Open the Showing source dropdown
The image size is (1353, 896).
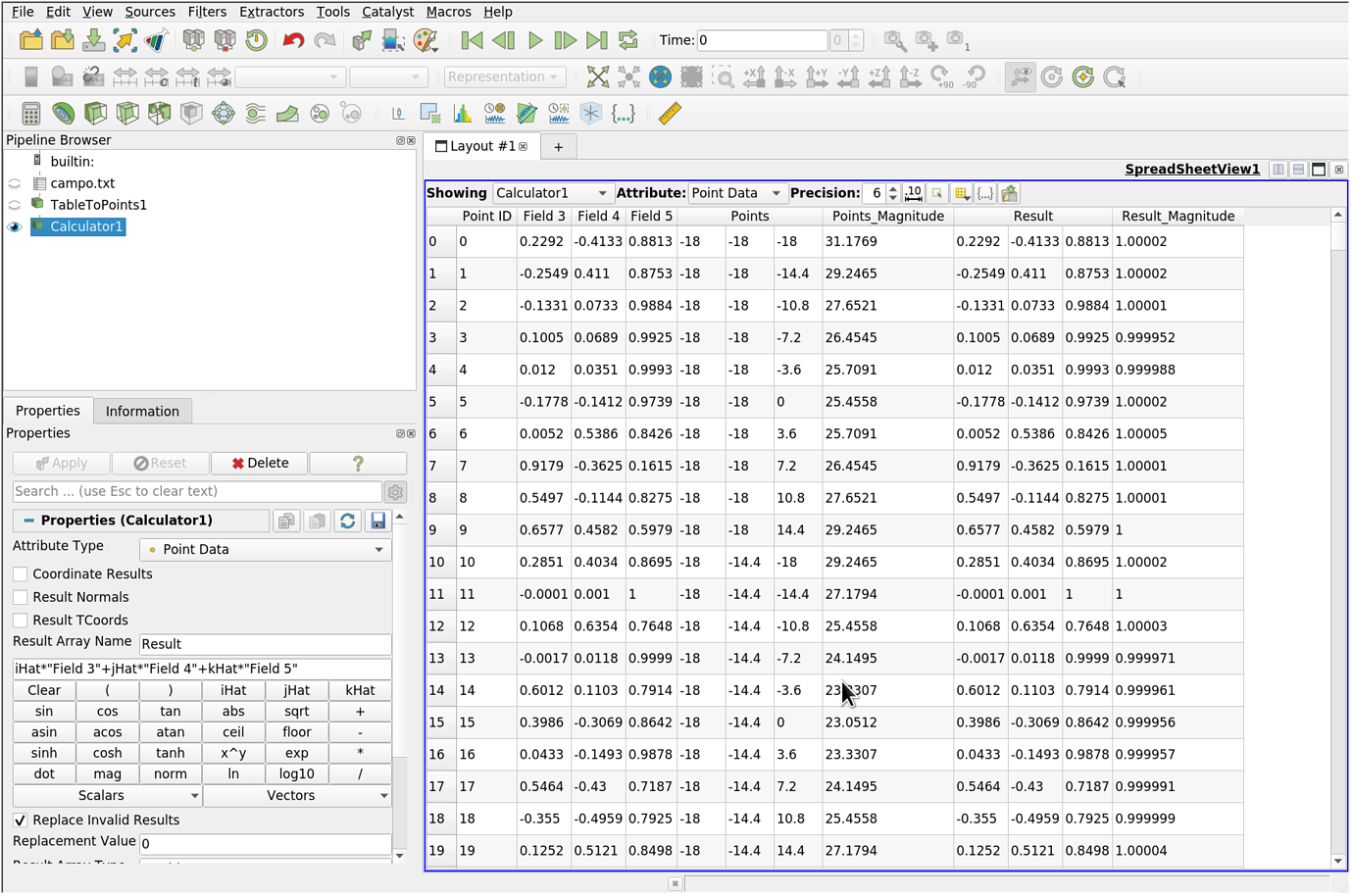point(554,193)
